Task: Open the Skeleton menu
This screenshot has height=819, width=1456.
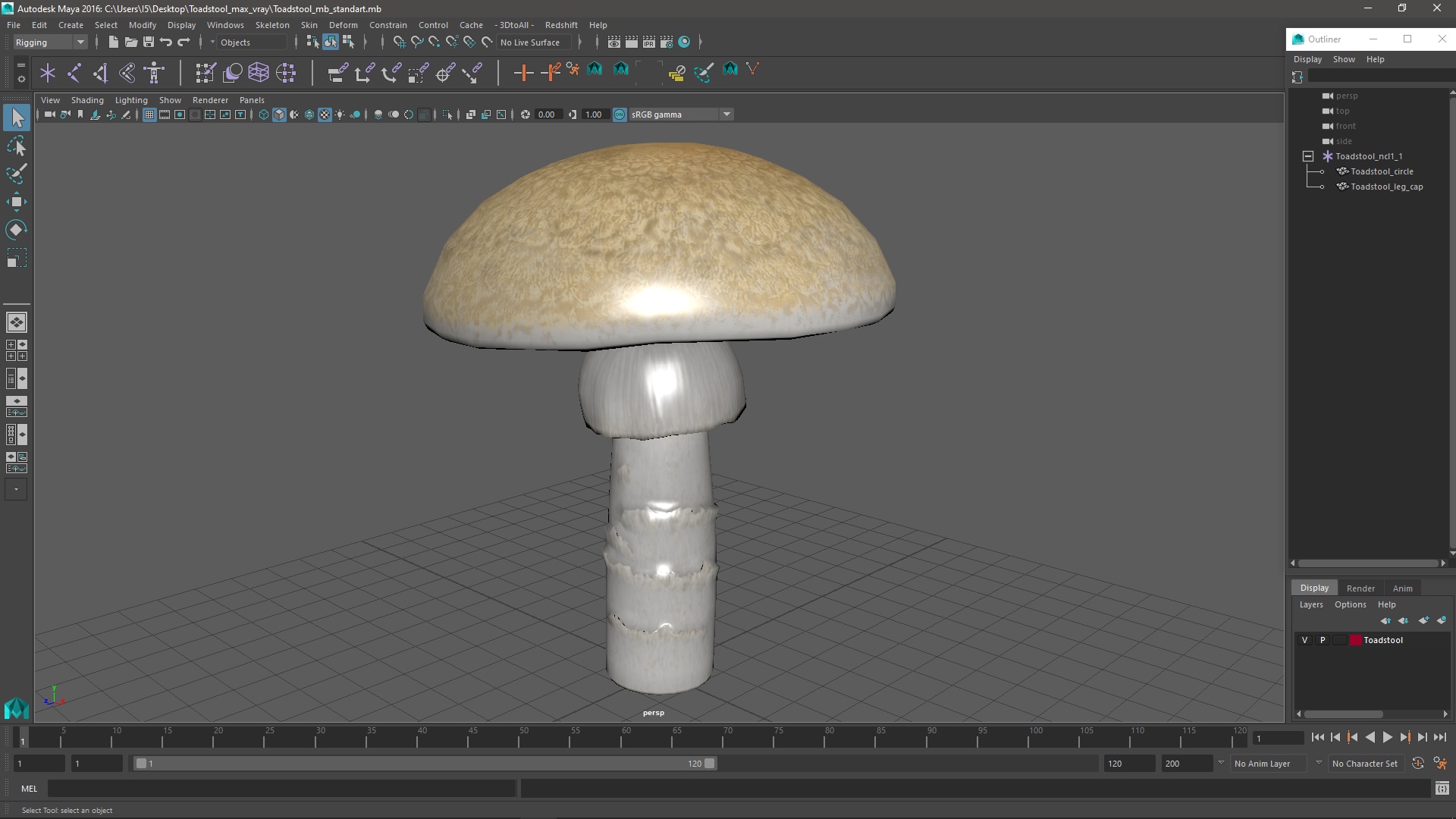Action: [271, 25]
